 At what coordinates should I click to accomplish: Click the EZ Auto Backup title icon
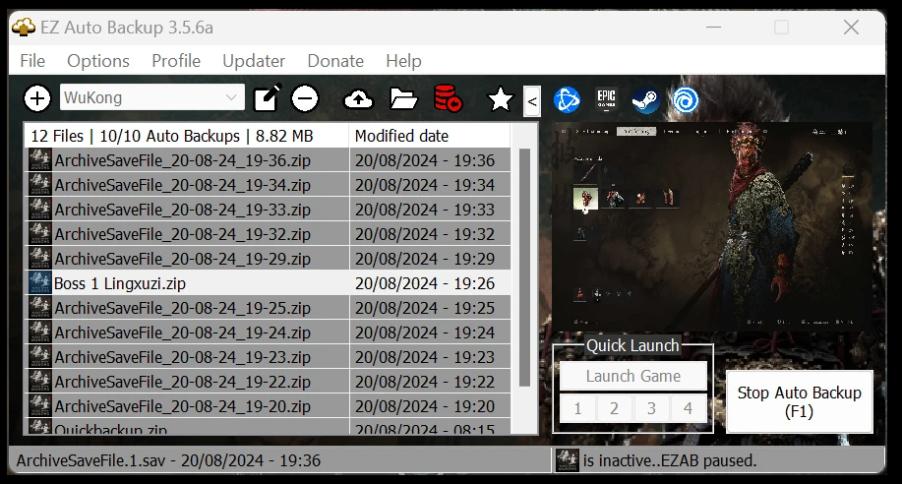coord(24,27)
